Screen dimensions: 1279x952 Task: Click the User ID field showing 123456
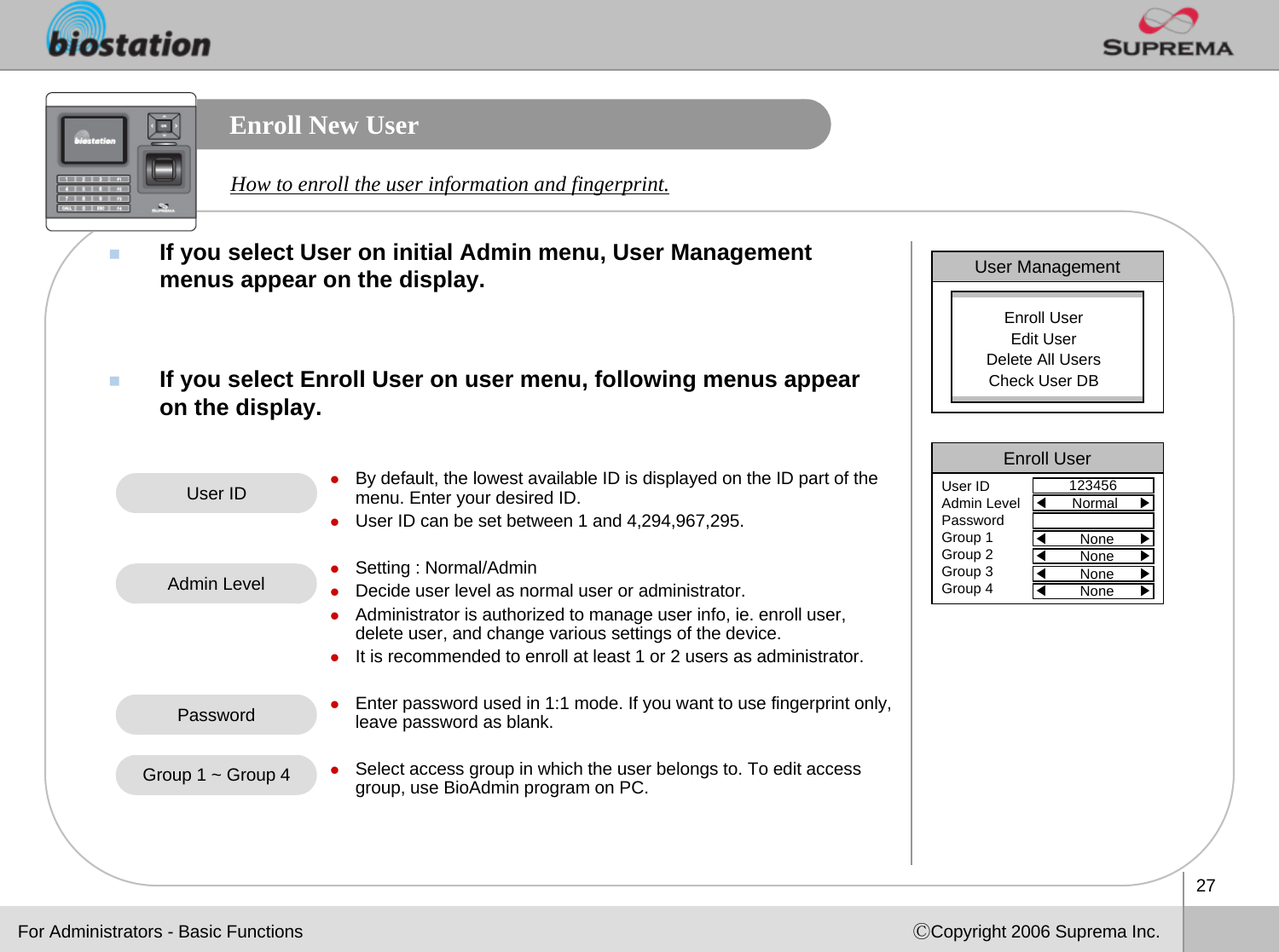pyautogui.click(x=1092, y=486)
